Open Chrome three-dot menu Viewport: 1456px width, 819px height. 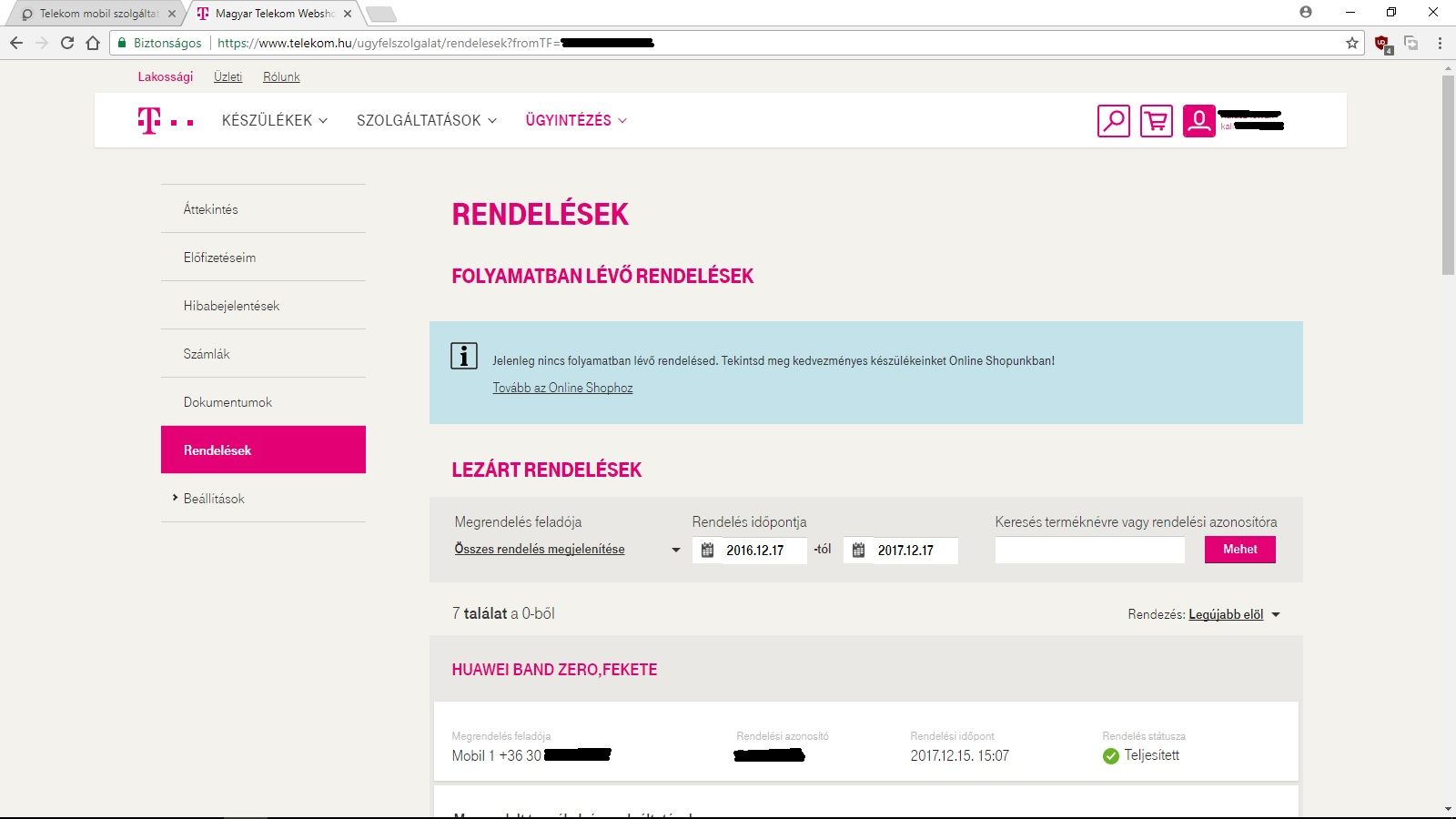[x=1440, y=43]
